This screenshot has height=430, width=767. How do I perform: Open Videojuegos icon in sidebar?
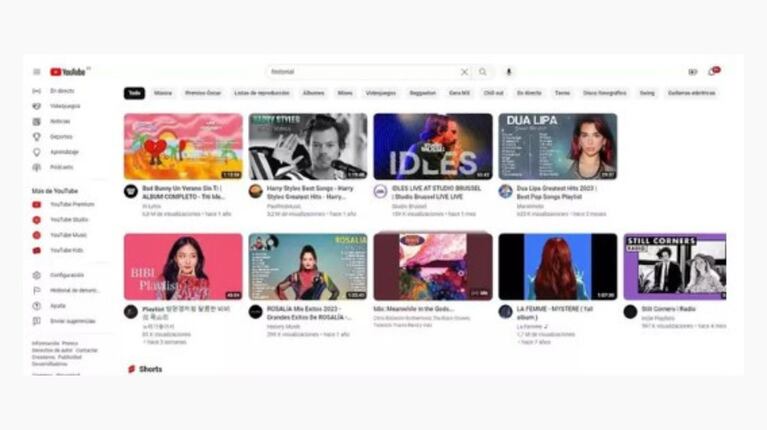click(37, 106)
